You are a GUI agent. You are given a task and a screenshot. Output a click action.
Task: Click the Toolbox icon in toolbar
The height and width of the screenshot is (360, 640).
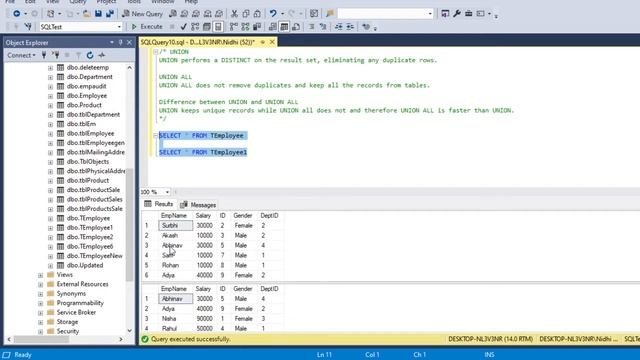469,14
